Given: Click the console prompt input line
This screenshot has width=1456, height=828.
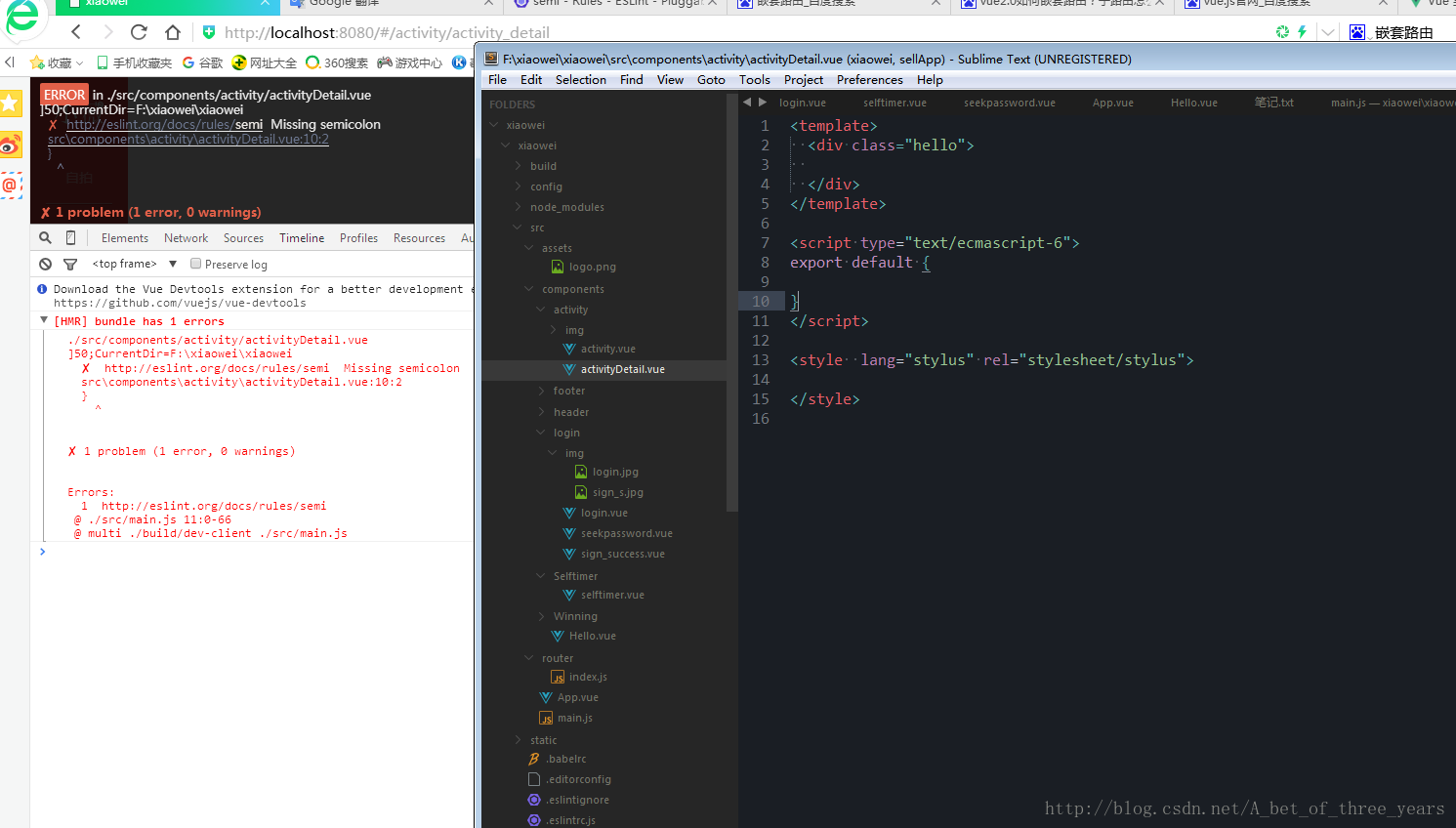Looking at the screenshot, I should coord(254,552).
